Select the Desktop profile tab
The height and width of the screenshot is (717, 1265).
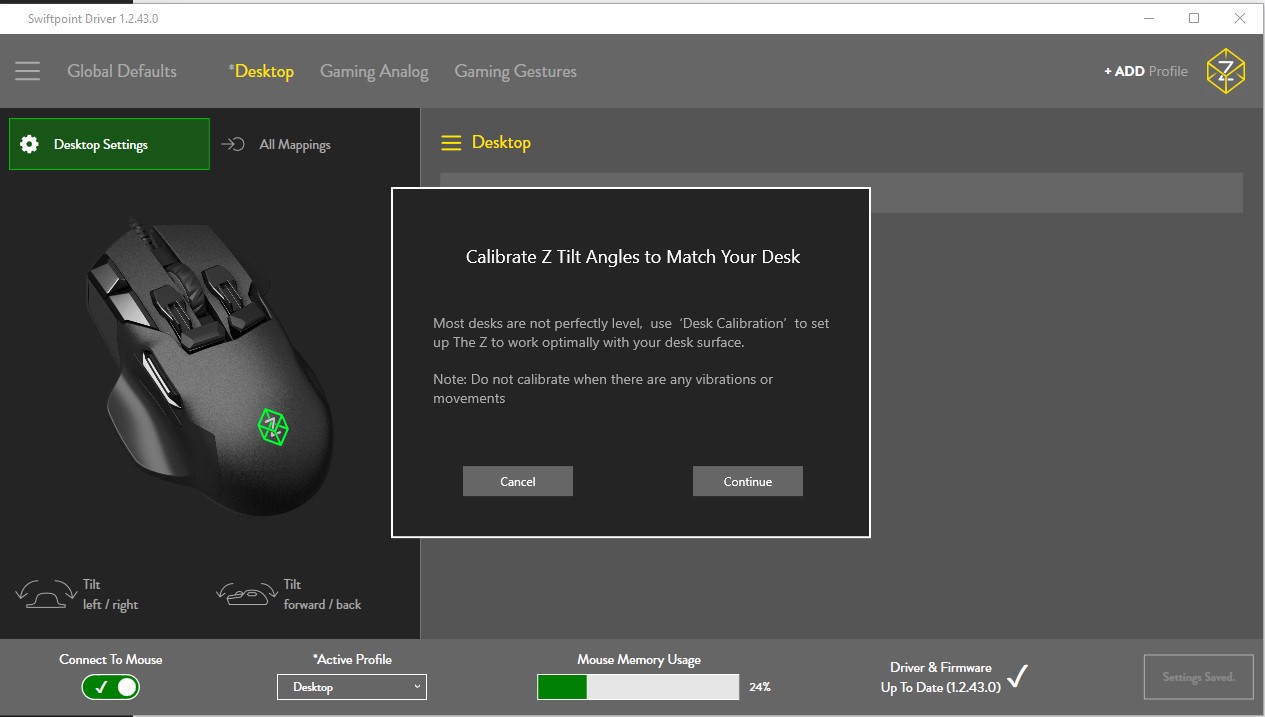(261, 71)
